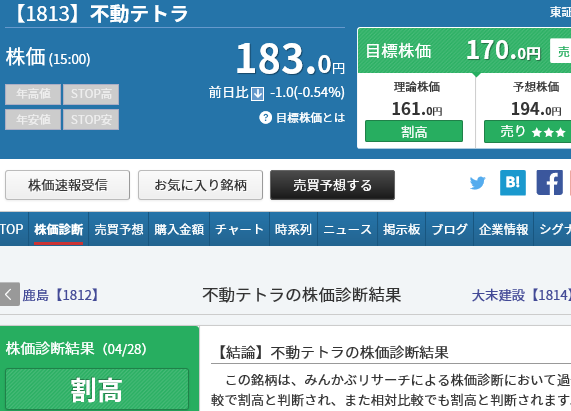Viewport: 571px width, 411px height.
Task: Open 大末建設【1814】 next stock link
Action: point(521,295)
